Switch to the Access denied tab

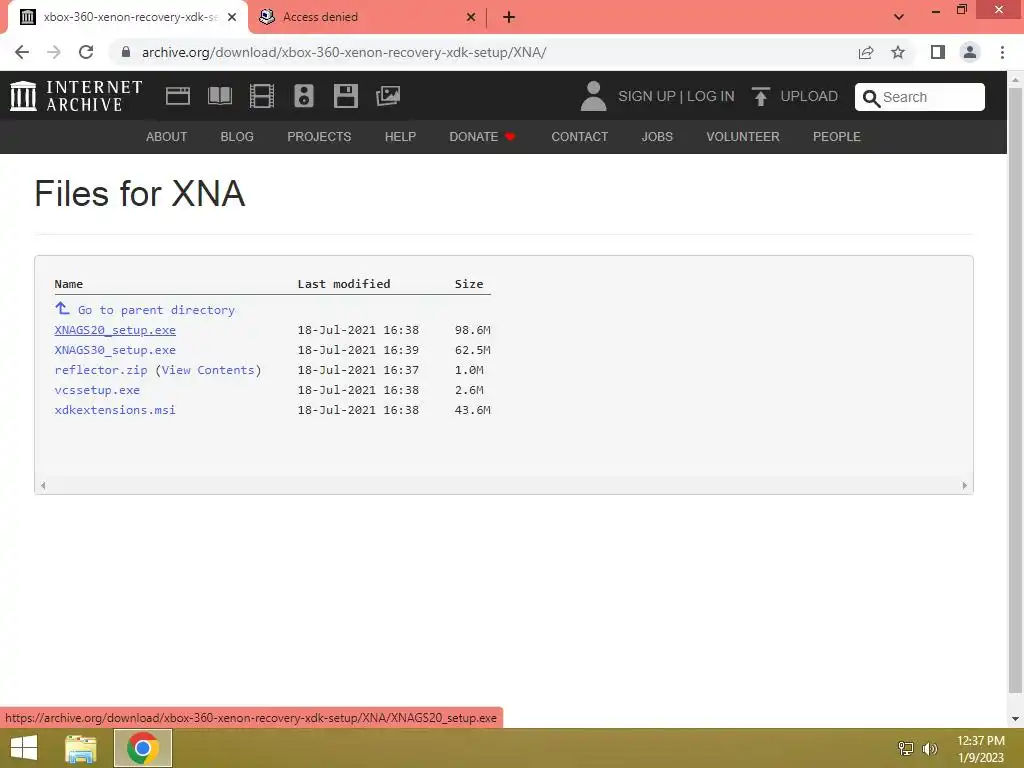click(368, 18)
